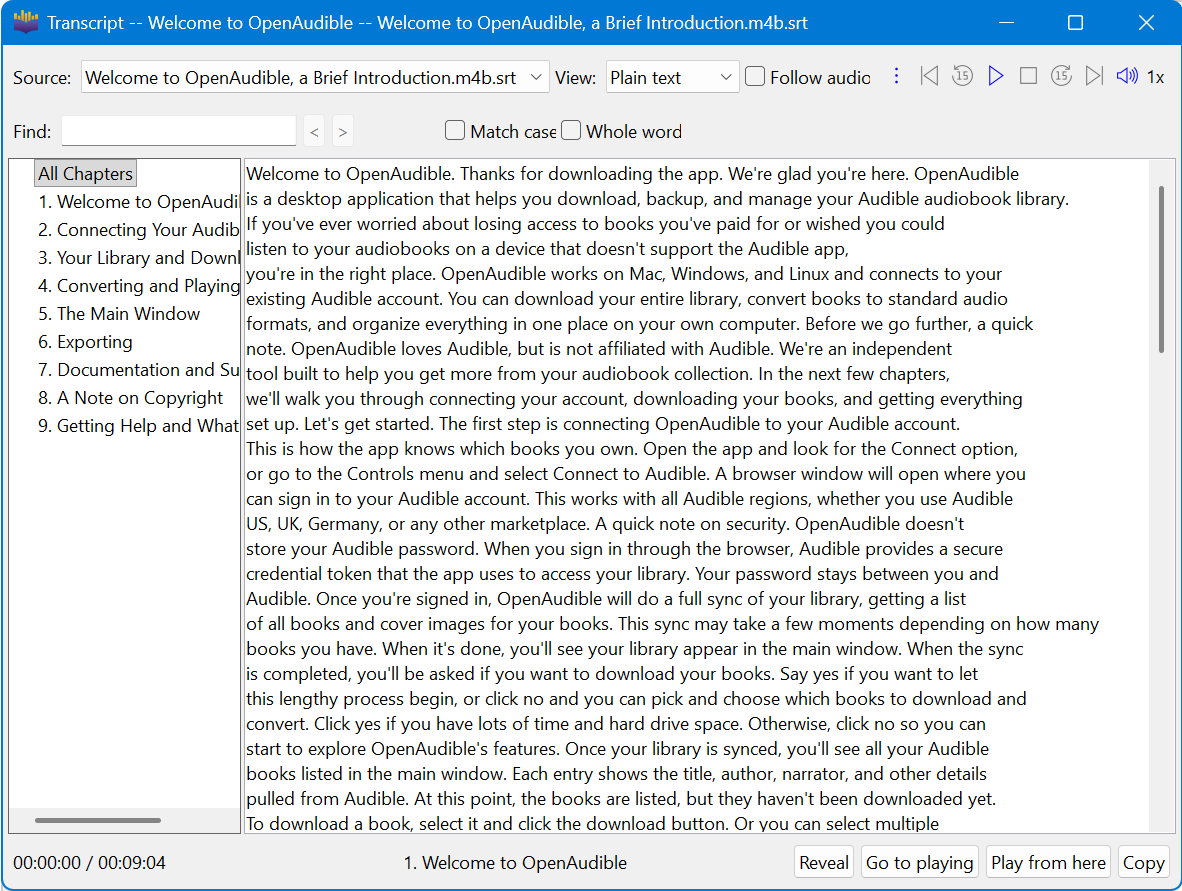Click the transcript vertical scrollbar thumb
The image size is (1182, 891).
tap(1162, 269)
